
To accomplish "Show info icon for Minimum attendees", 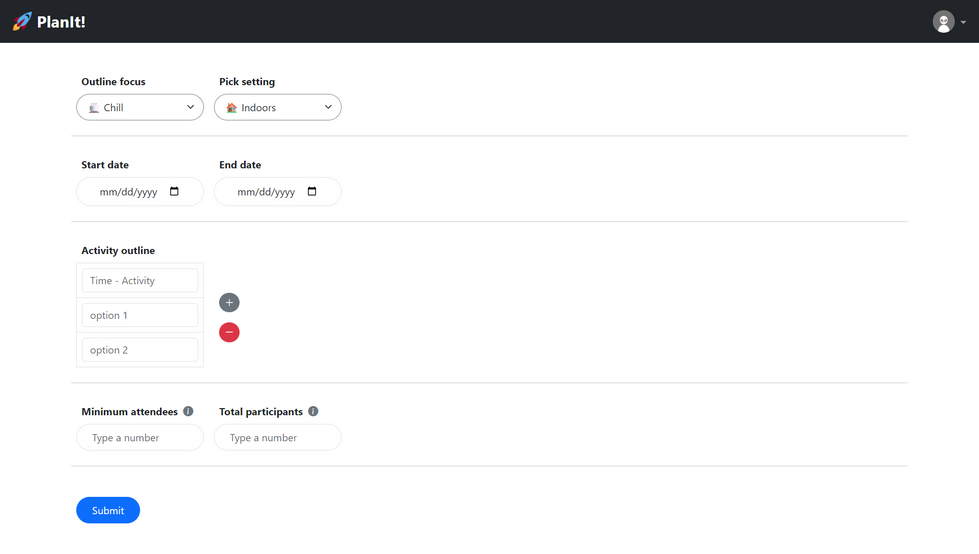I will tap(188, 411).
